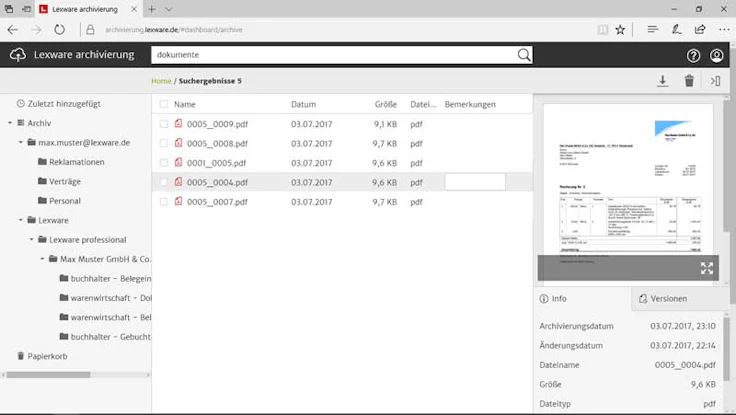Go back in the browser

[x=13, y=30]
